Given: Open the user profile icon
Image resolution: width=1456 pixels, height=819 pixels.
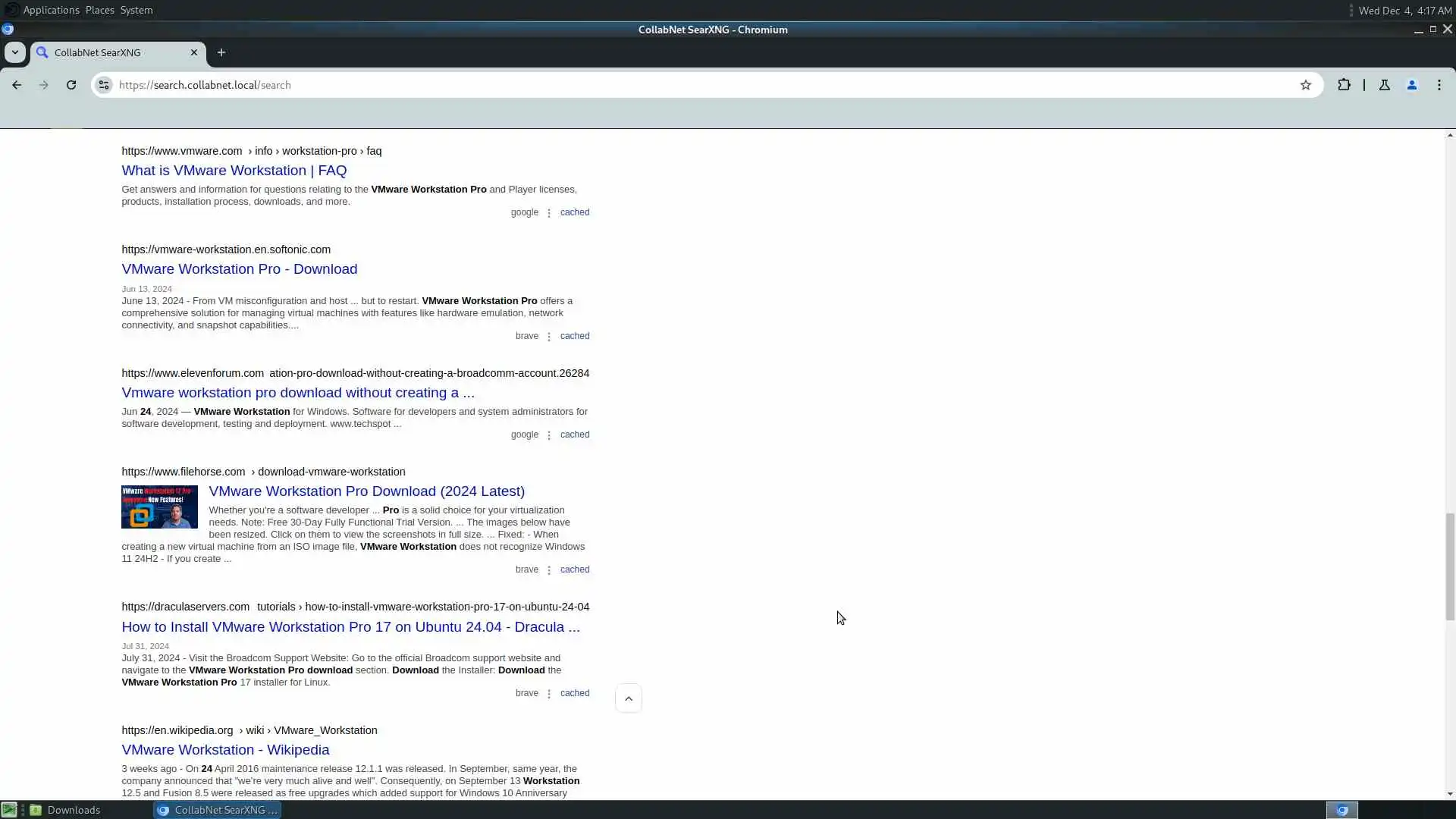Looking at the screenshot, I should tap(1411, 85).
